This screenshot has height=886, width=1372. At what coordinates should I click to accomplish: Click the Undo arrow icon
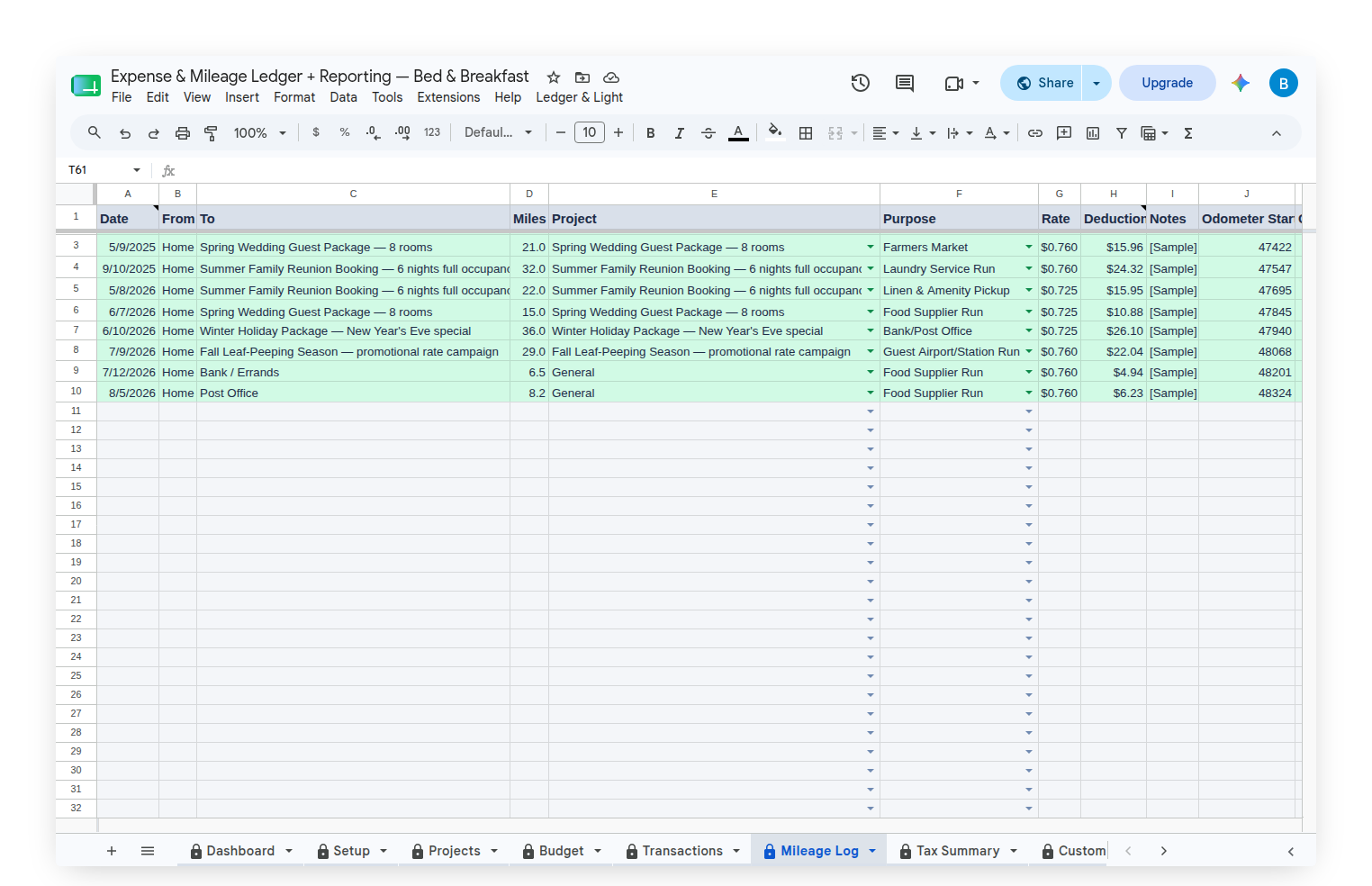[125, 133]
